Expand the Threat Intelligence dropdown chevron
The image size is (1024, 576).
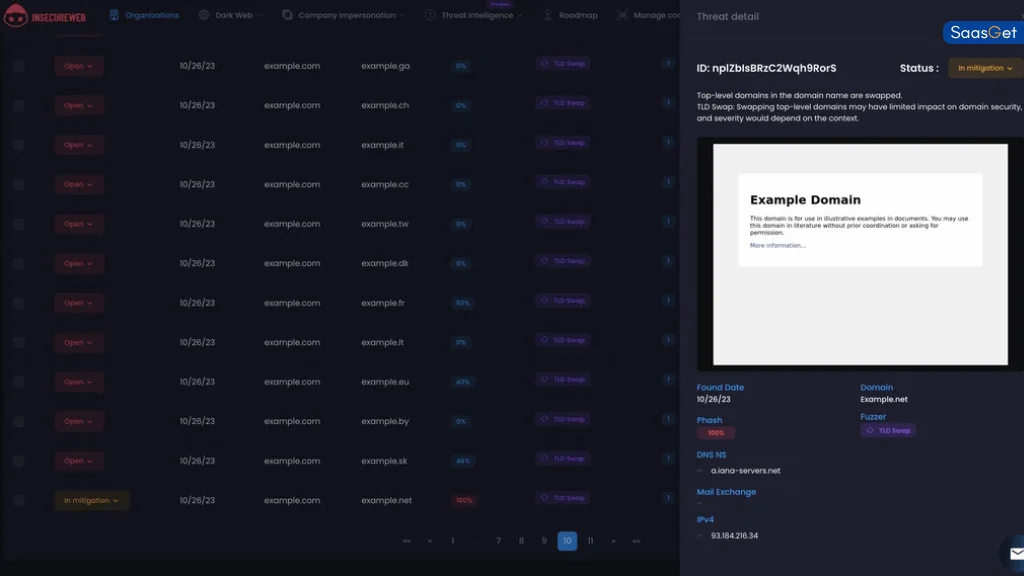tap(518, 15)
